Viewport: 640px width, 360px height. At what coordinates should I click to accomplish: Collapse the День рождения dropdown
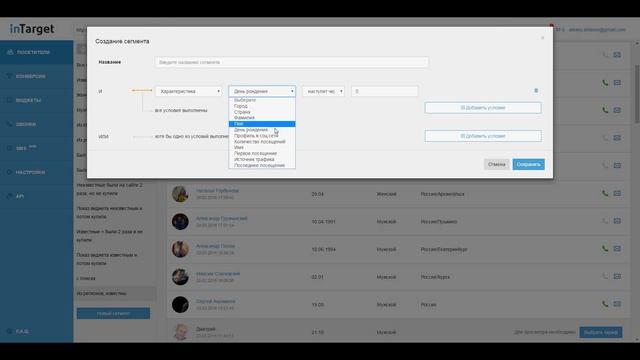click(262, 91)
